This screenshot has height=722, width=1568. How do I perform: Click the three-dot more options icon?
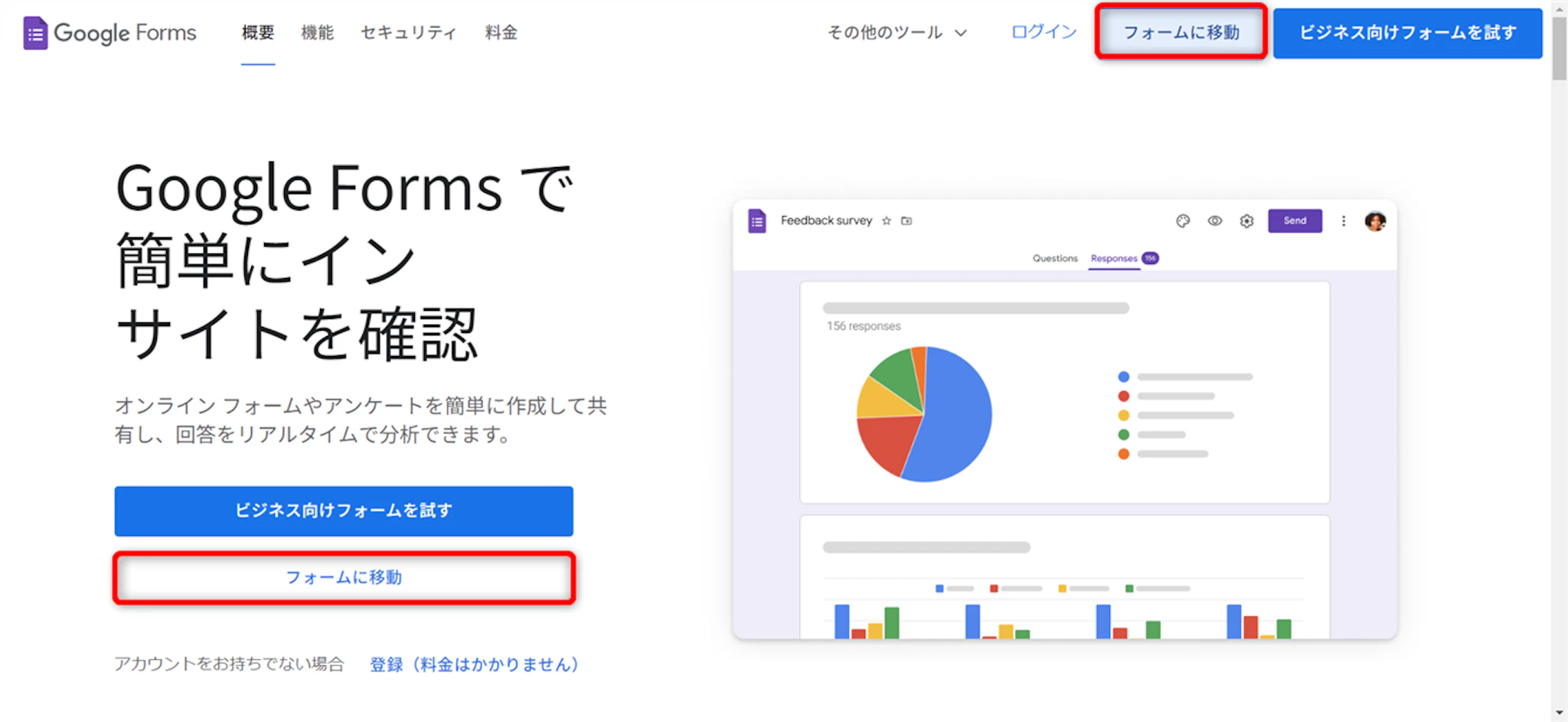point(1343,221)
